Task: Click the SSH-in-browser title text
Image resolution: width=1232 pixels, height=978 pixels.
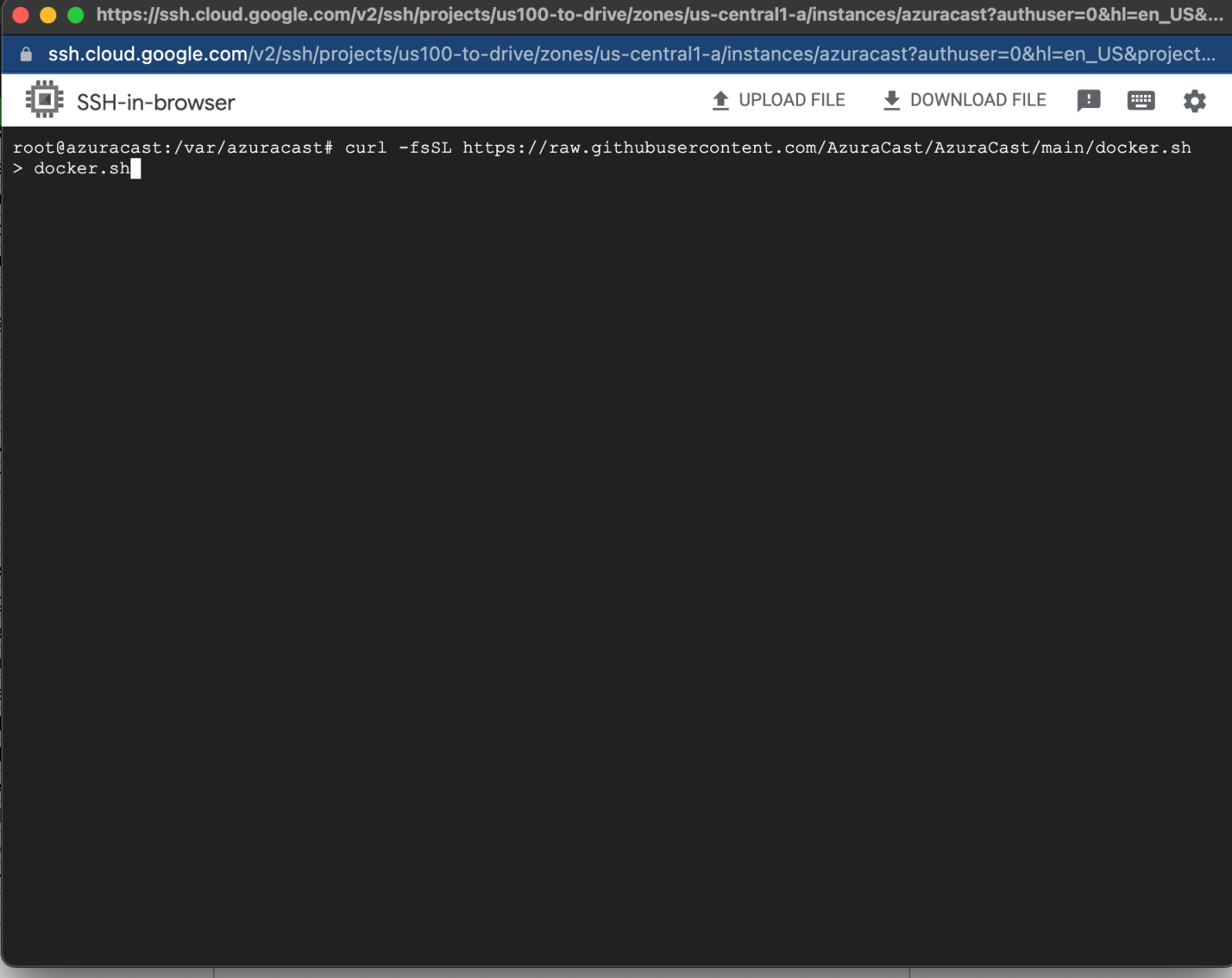Action: point(156,102)
